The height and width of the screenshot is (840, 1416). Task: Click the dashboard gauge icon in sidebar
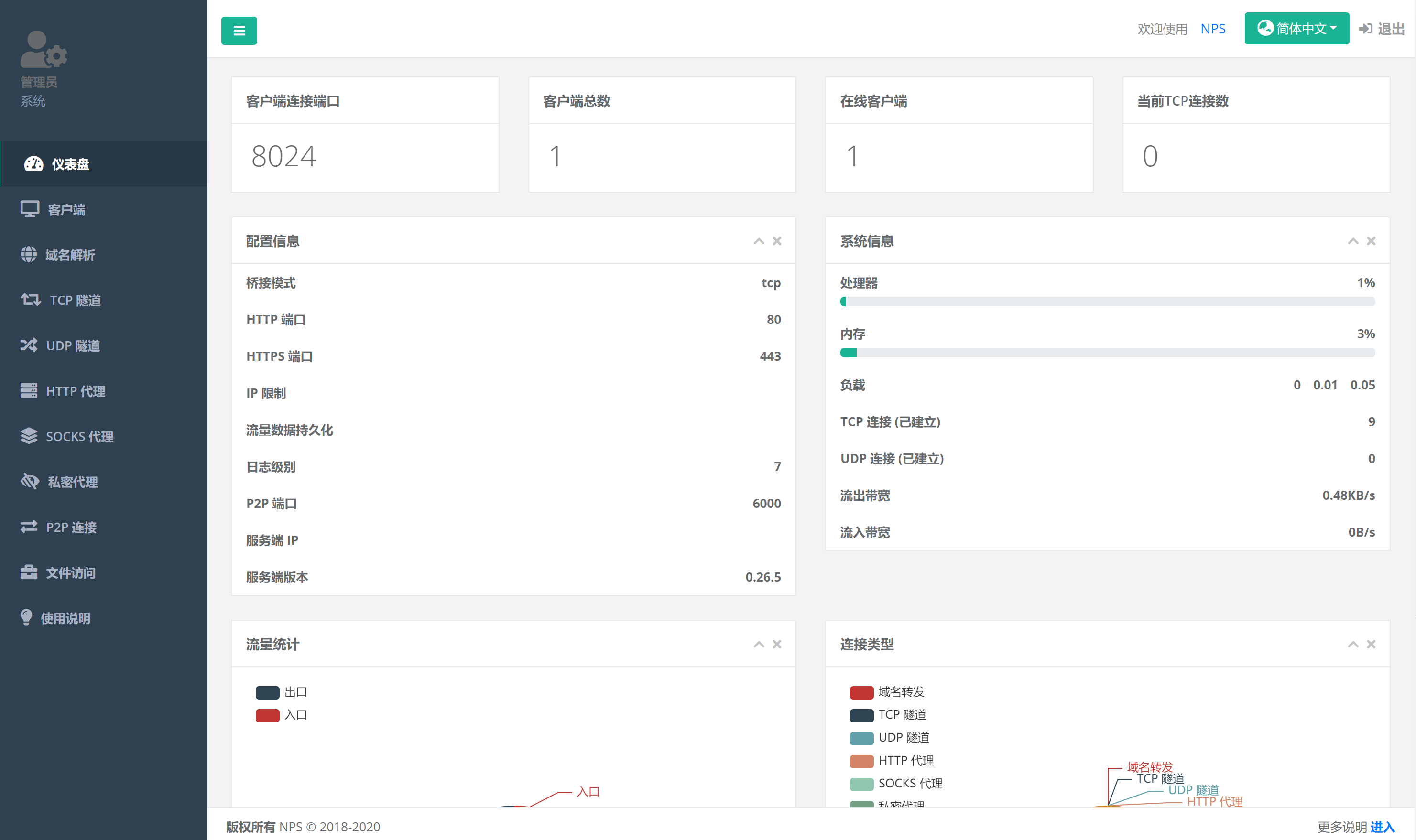[33, 164]
